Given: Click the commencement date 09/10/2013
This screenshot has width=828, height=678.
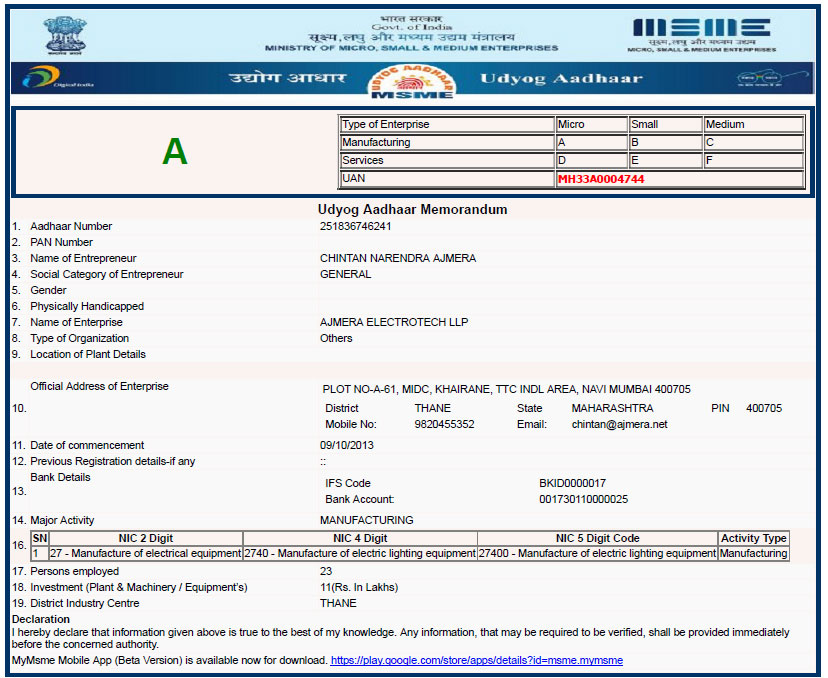Looking at the screenshot, I should point(346,445).
